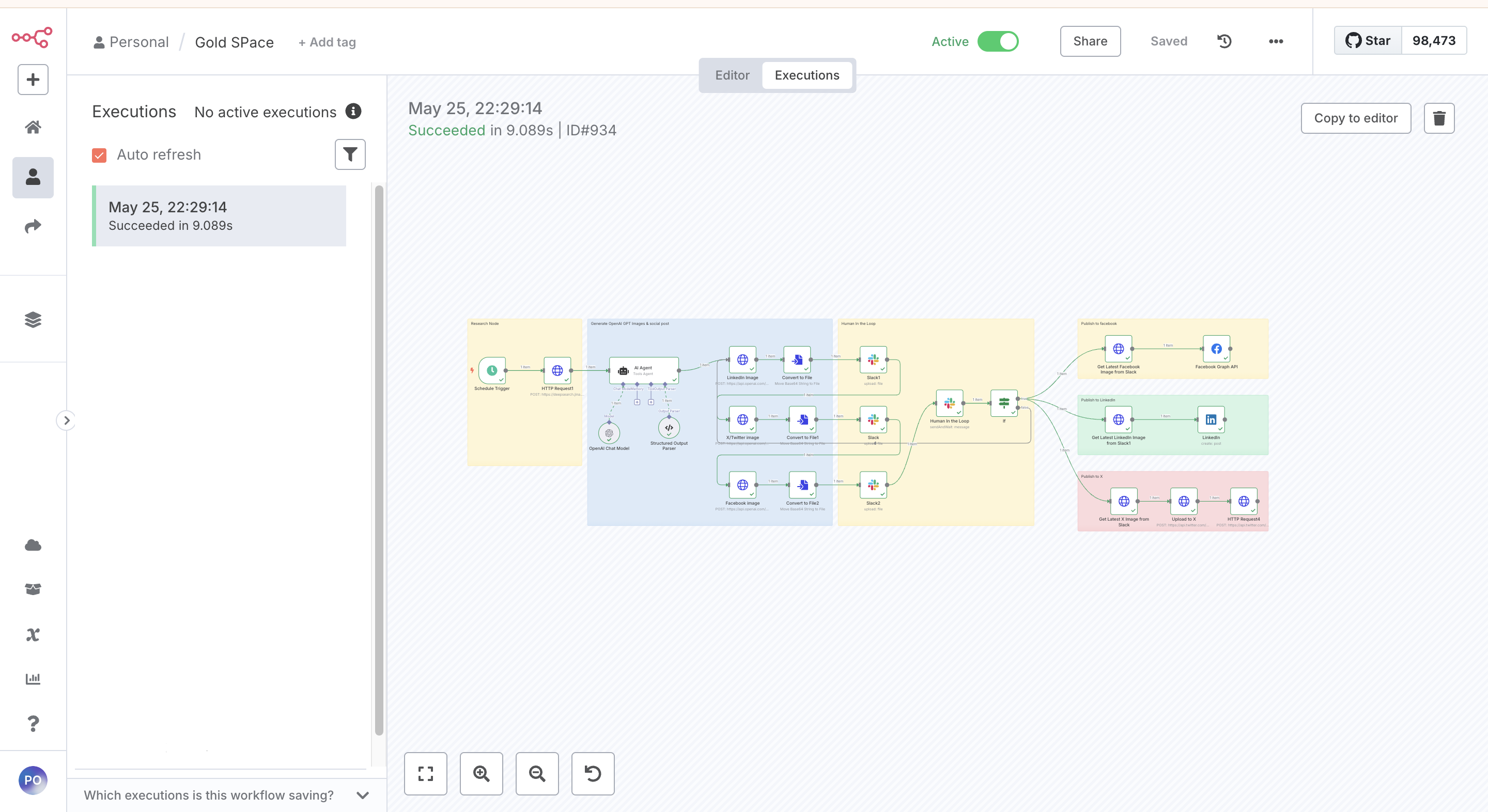The width and height of the screenshot is (1488, 812).
Task: Select the Convert to File2 node
Action: pyautogui.click(x=802, y=485)
